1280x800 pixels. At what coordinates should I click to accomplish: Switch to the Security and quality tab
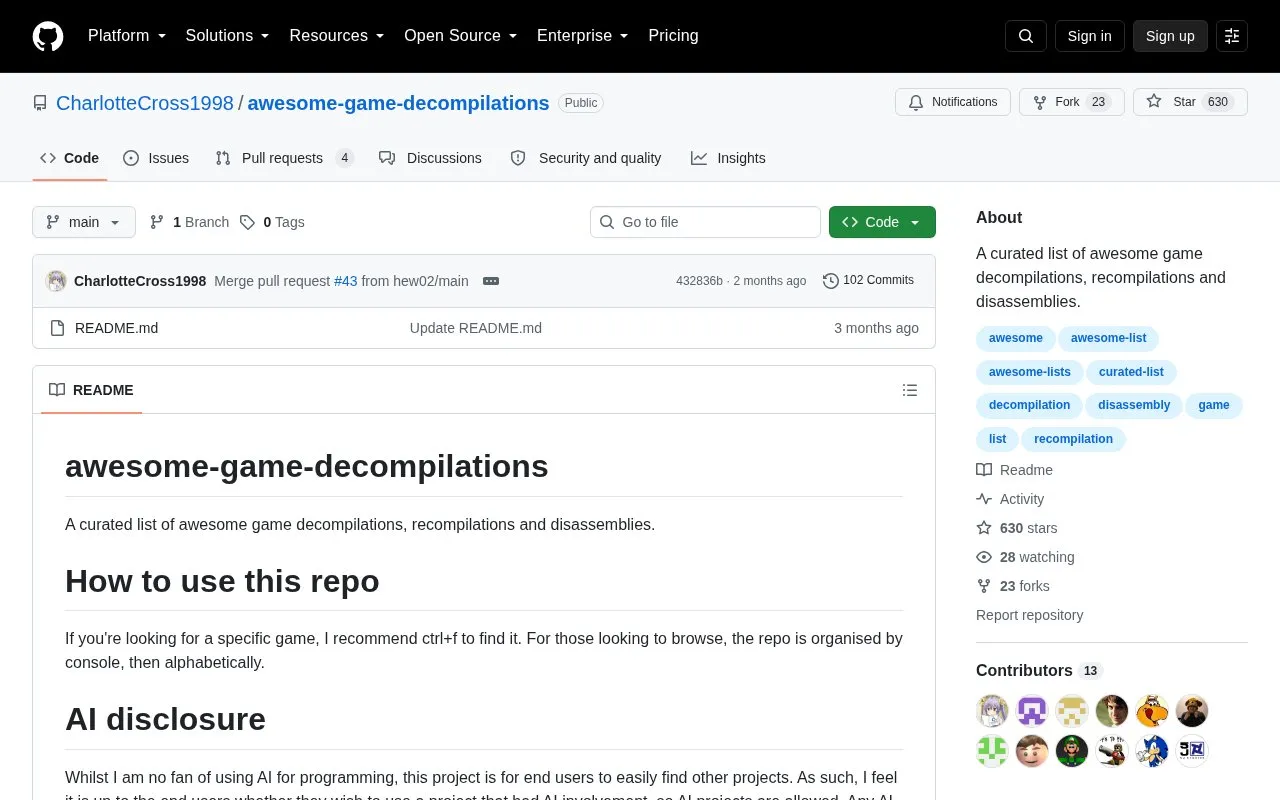coord(586,158)
